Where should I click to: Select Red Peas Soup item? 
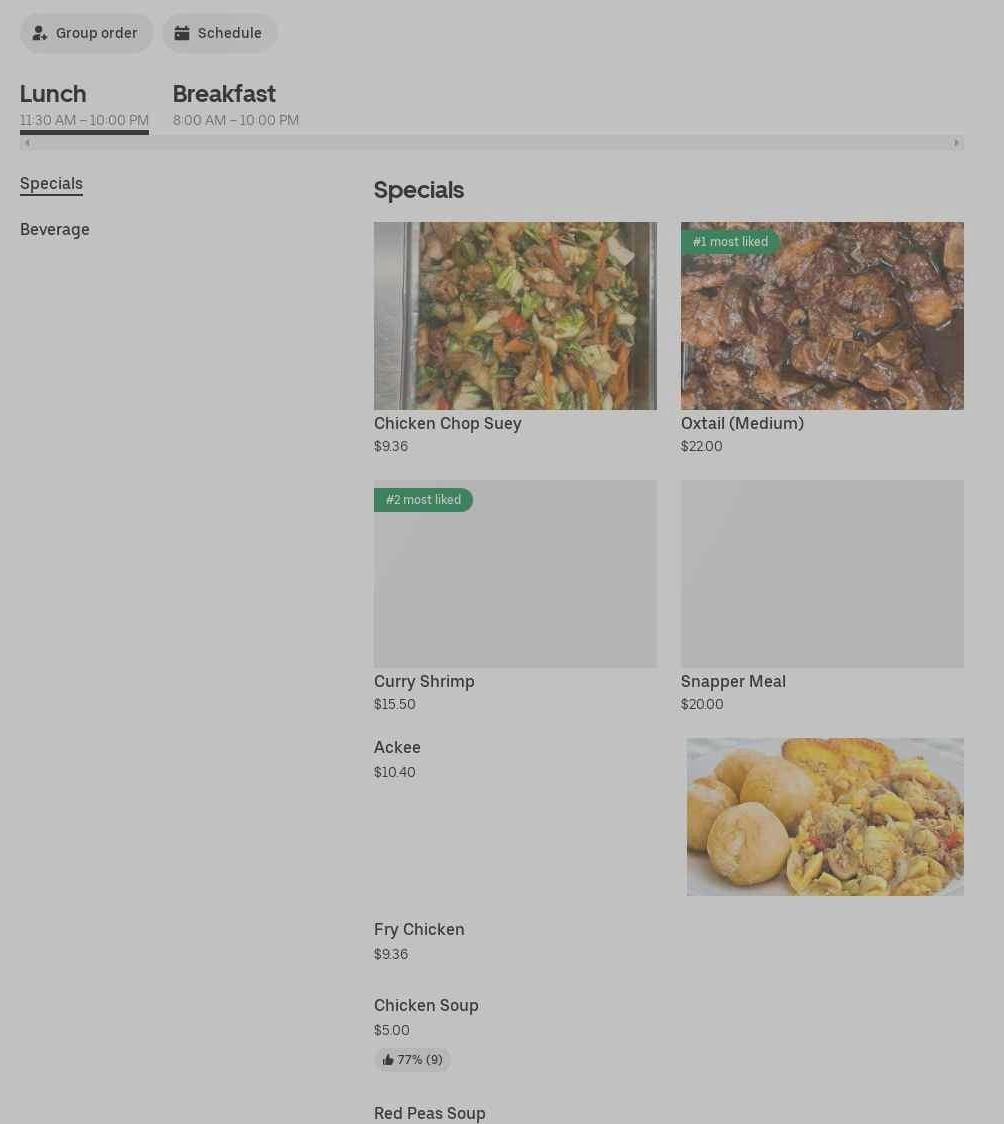tap(430, 1113)
